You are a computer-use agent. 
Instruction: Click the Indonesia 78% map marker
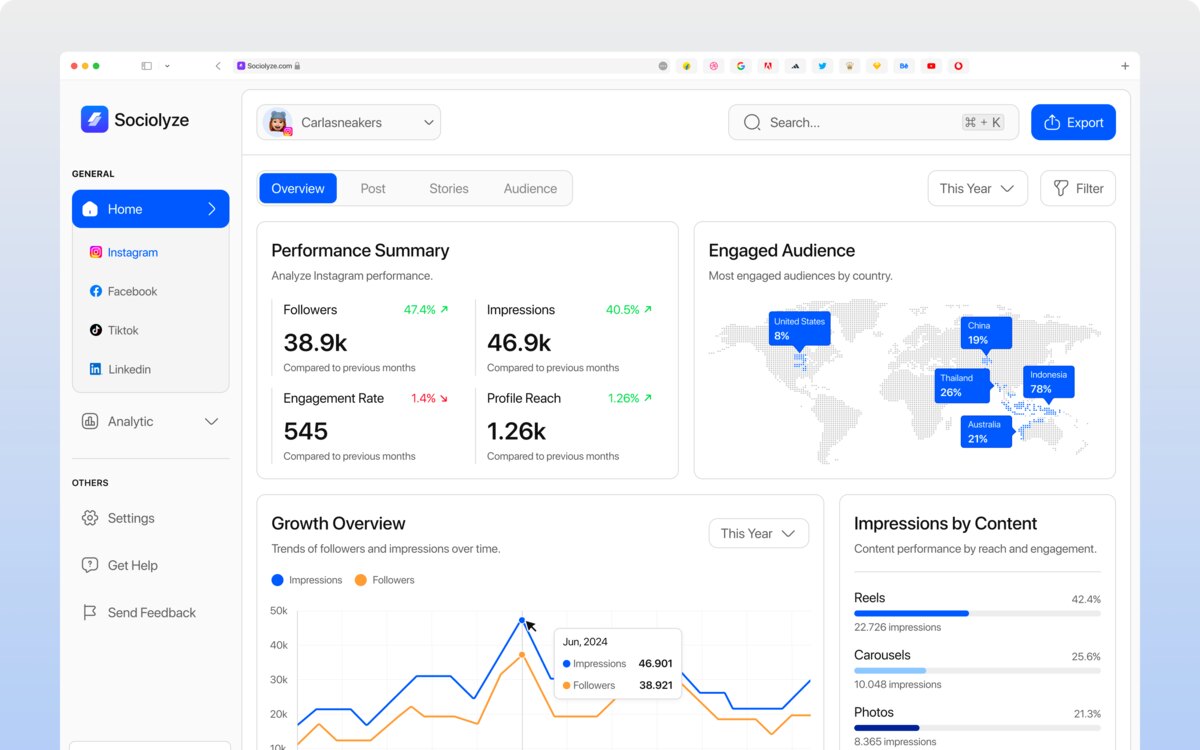1049,383
